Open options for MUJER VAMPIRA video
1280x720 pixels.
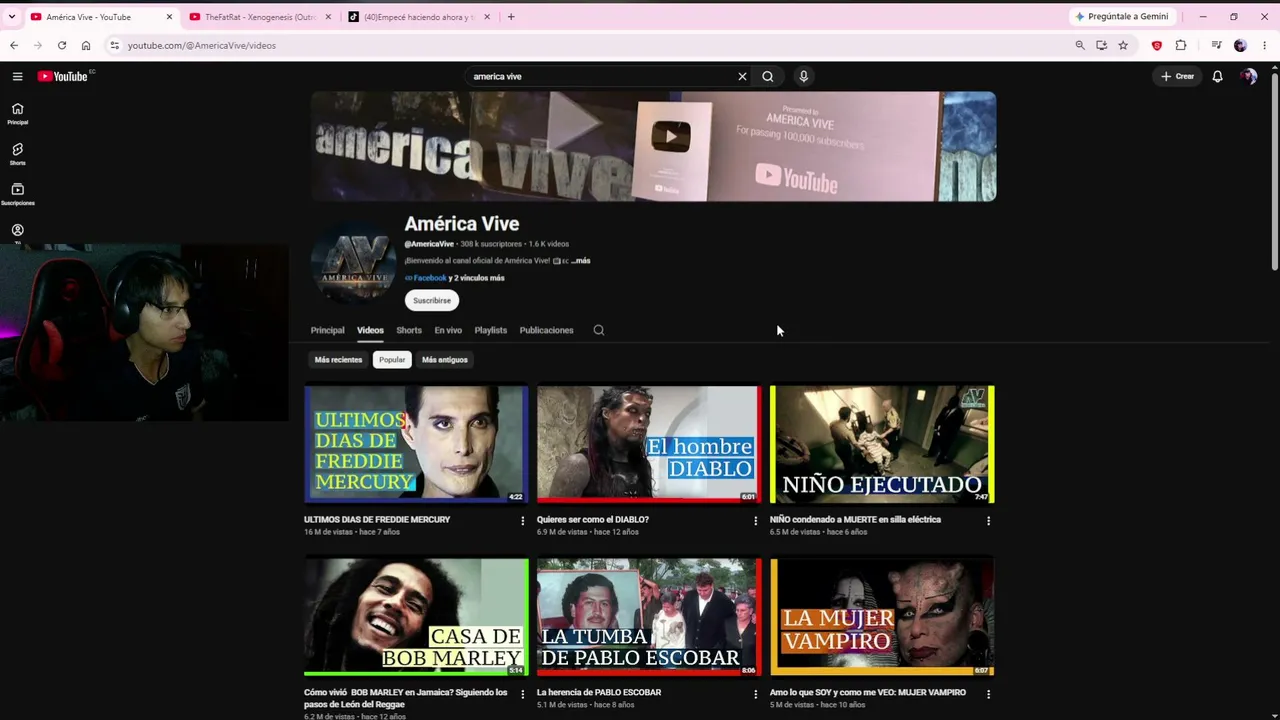pyautogui.click(x=988, y=693)
